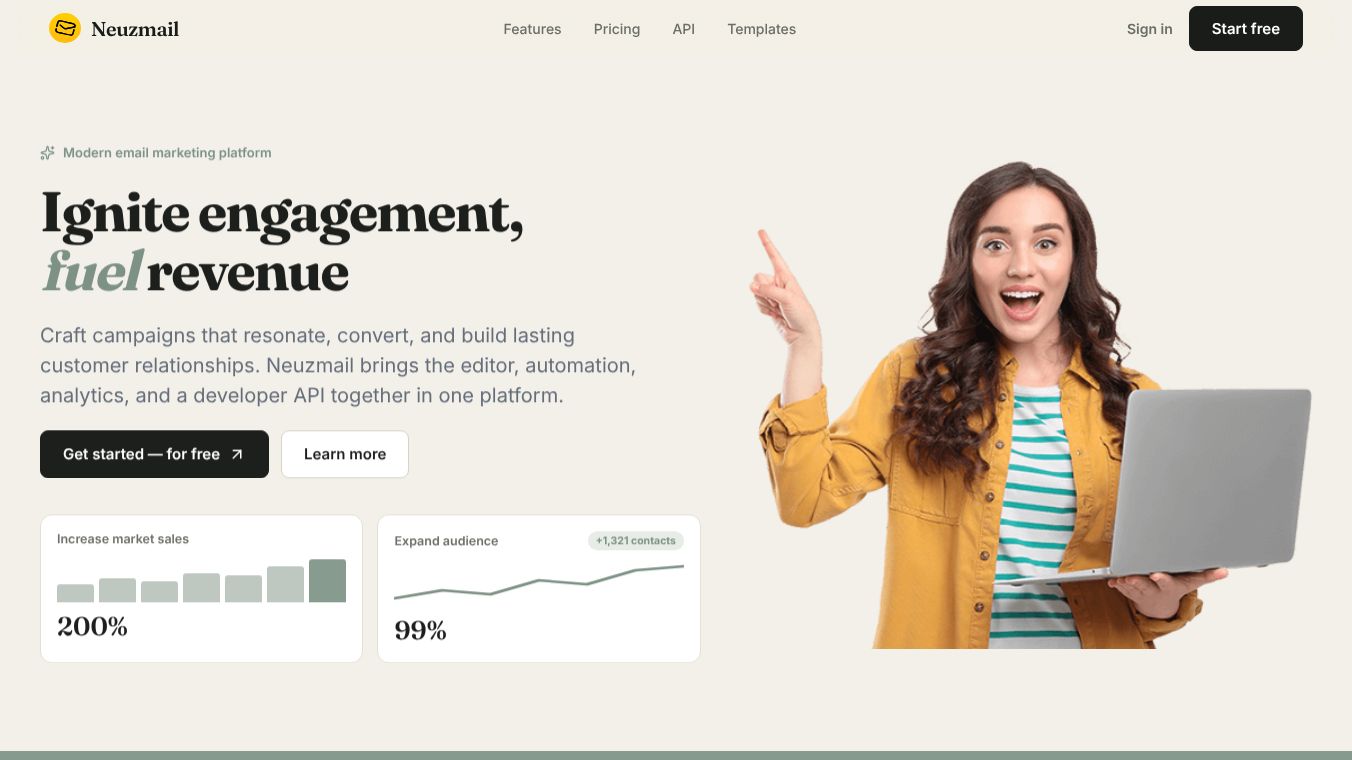
Task: Click the Start free button
Action: pos(1246,28)
